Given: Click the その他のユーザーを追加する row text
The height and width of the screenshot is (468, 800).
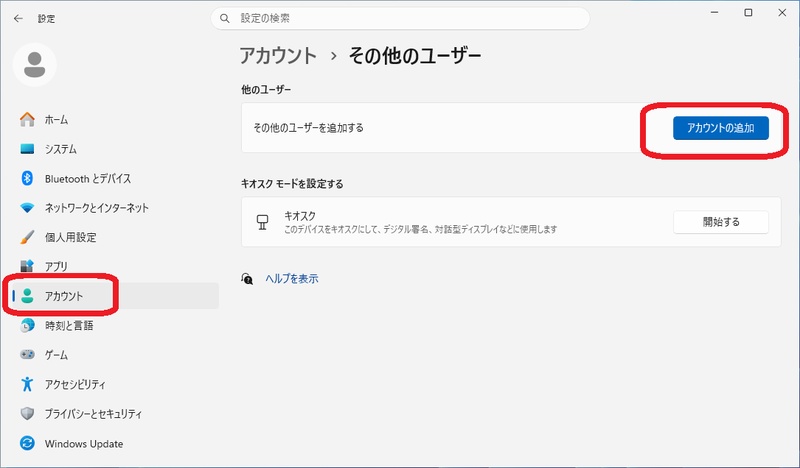Looking at the screenshot, I should pos(308,128).
